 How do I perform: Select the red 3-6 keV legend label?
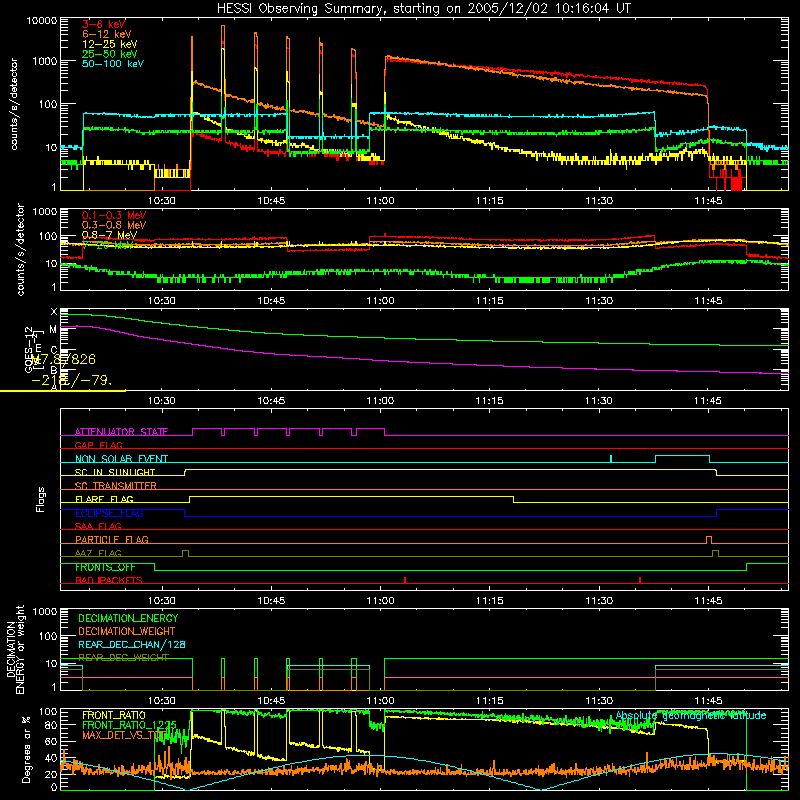click(104, 24)
